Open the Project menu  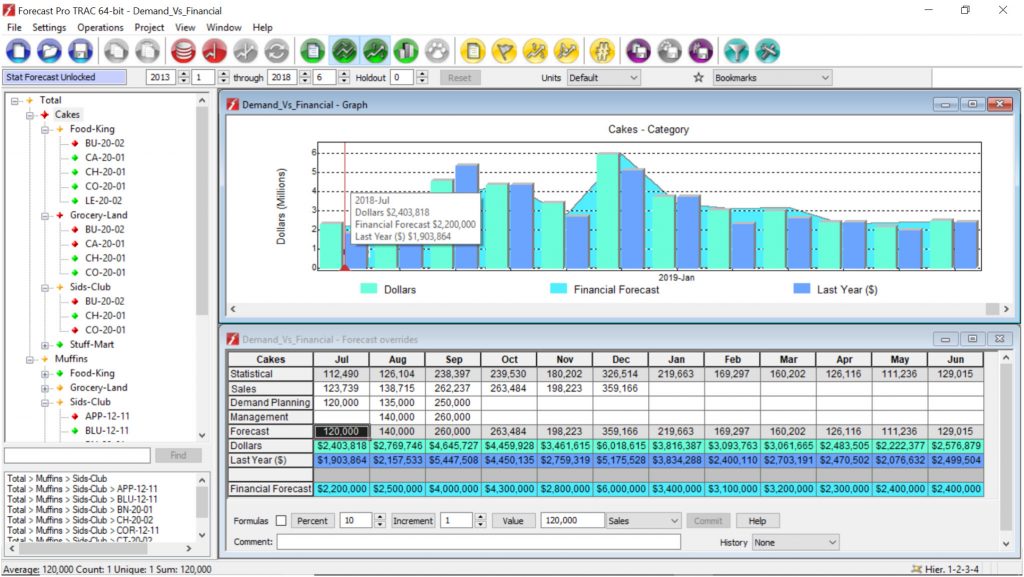point(149,27)
